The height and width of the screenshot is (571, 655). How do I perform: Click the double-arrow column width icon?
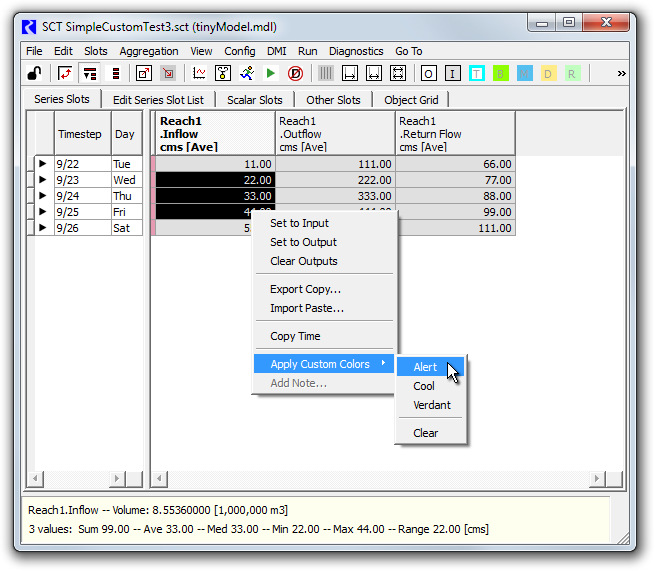(x=374, y=74)
